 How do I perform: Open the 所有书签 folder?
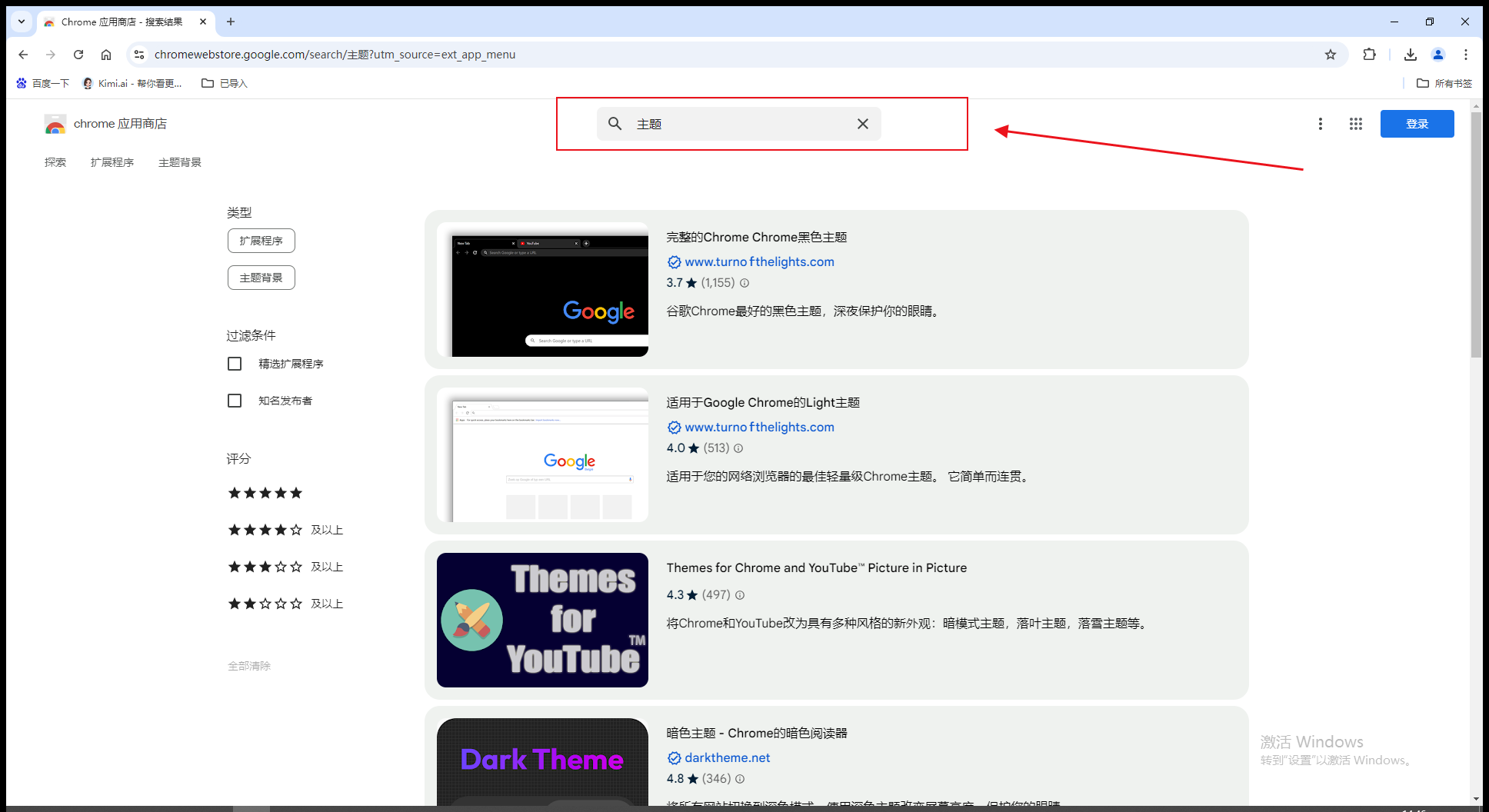[x=1444, y=83]
